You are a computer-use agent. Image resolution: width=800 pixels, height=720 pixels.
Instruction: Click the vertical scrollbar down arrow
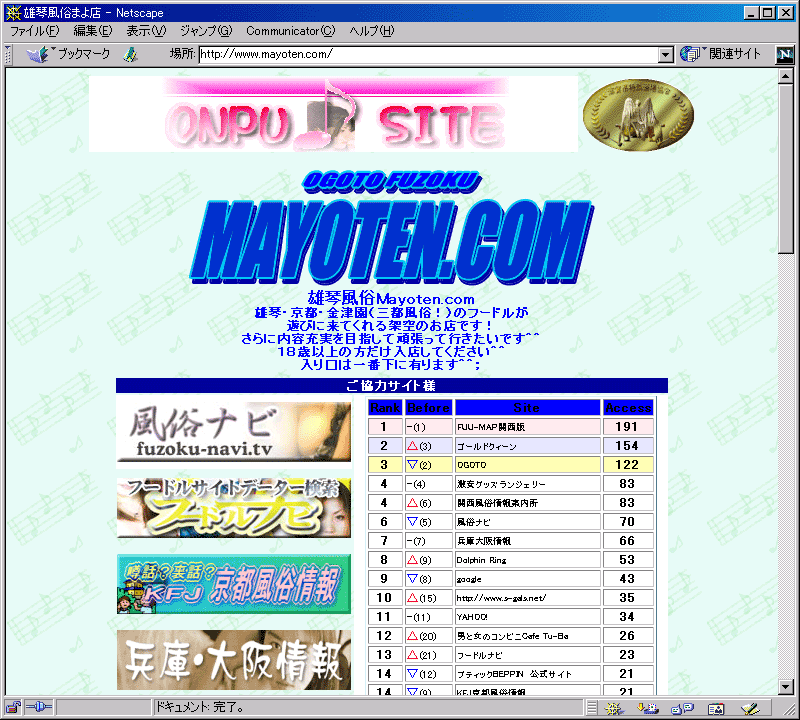(785, 687)
